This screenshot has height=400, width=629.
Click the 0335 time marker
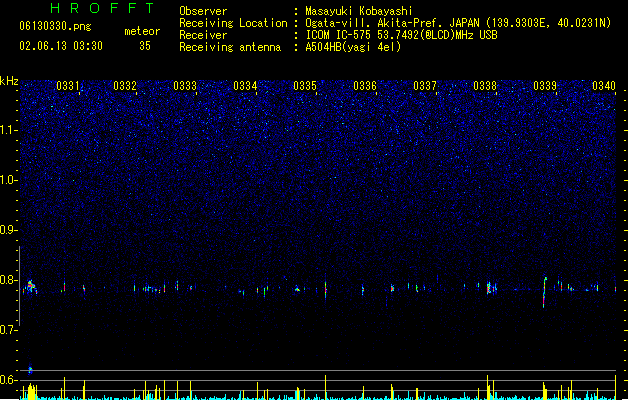click(x=305, y=85)
